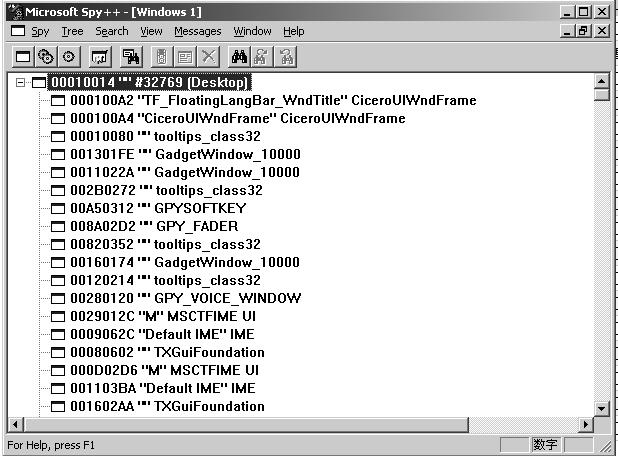Open the Messages menu
Viewport: 618px width, 456px height.
point(198,31)
